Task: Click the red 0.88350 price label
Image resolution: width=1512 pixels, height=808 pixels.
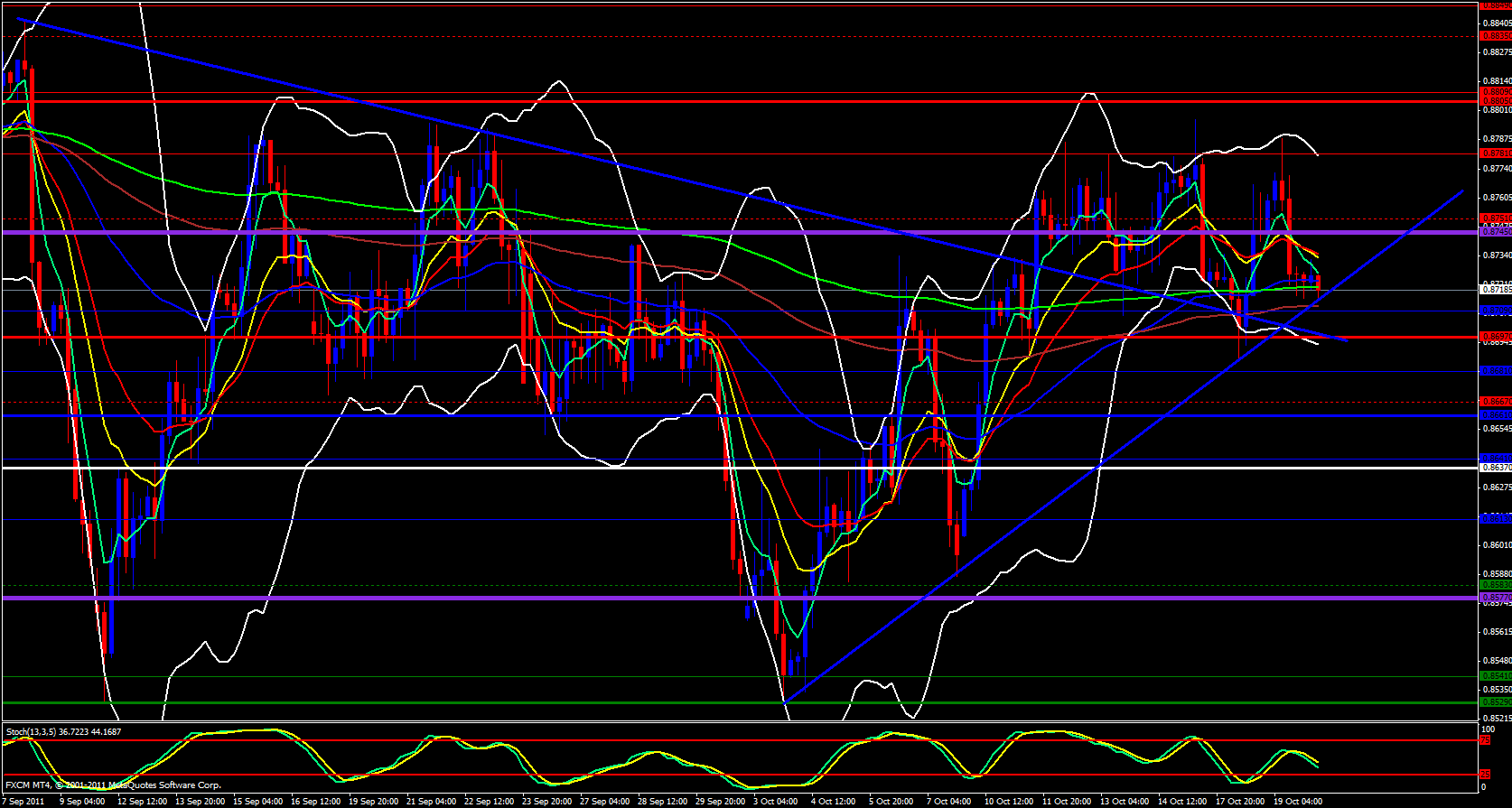Action: tap(1495, 36)
